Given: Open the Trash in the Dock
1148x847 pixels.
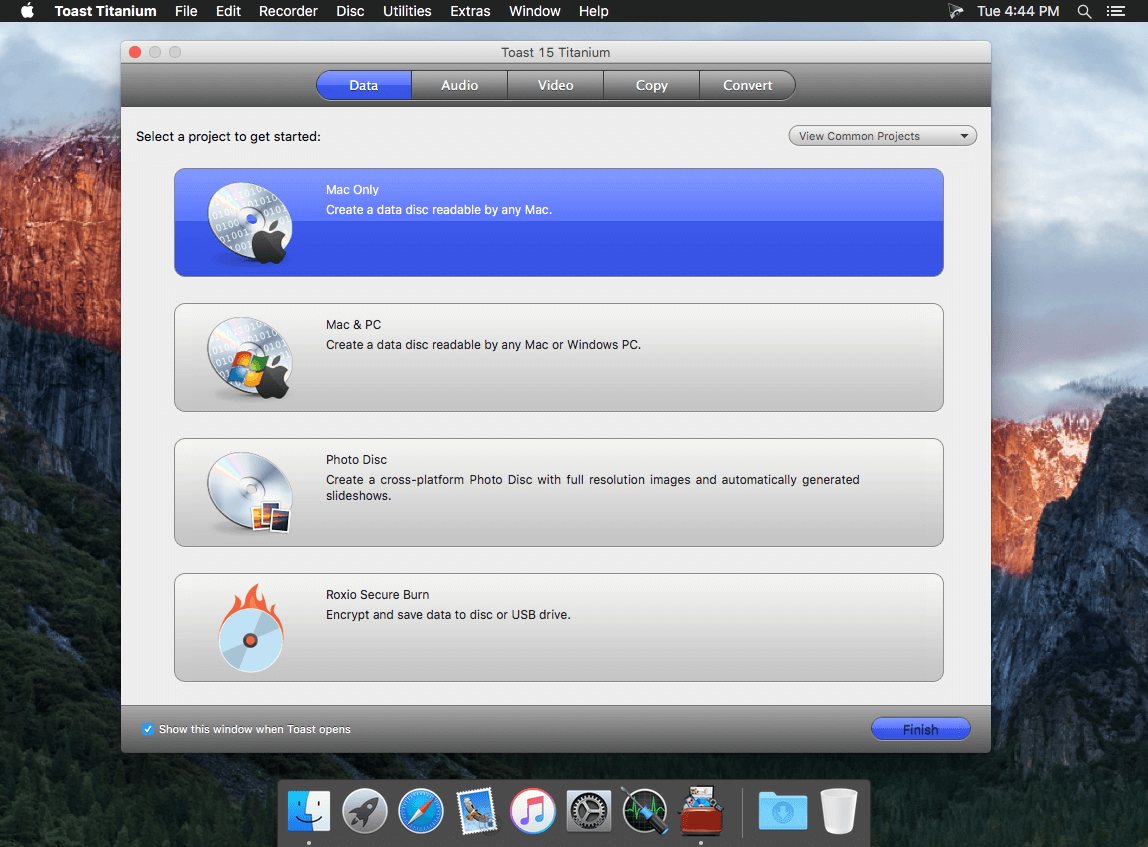Looking at the screenshot, I should click(839, 811).
